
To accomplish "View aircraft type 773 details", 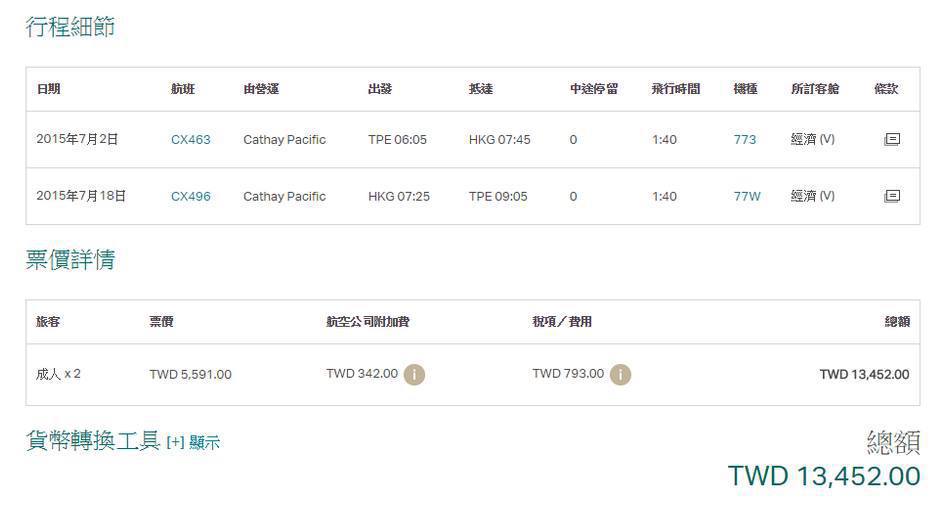I will click(744, 140).
